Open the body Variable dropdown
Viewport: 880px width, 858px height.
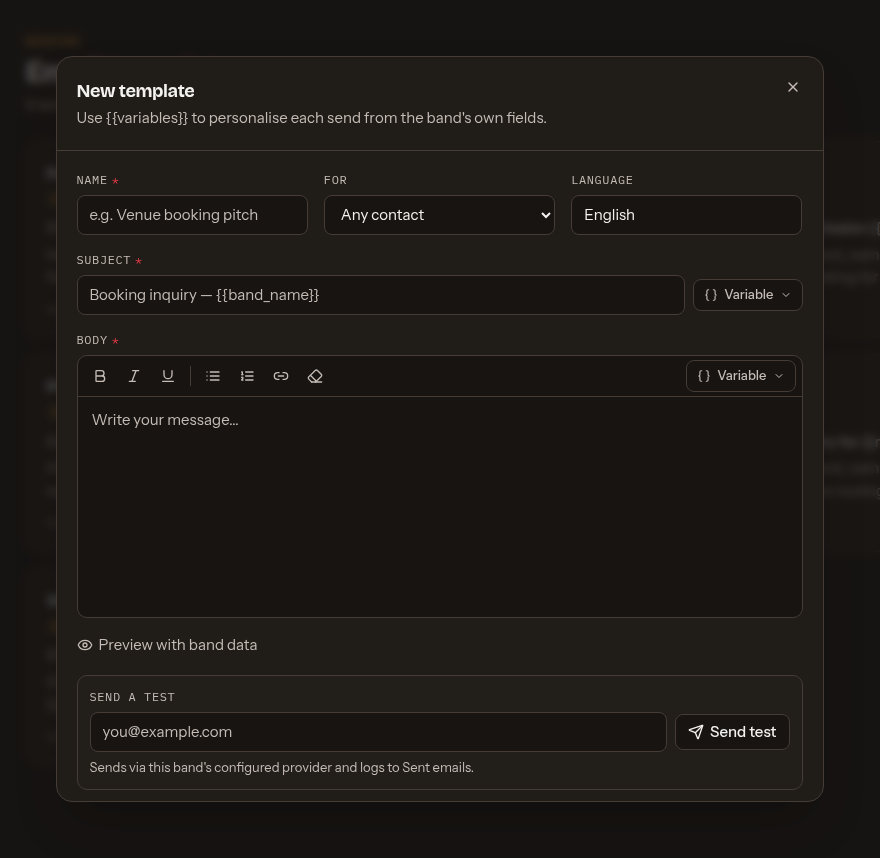[x=740, y=376]
